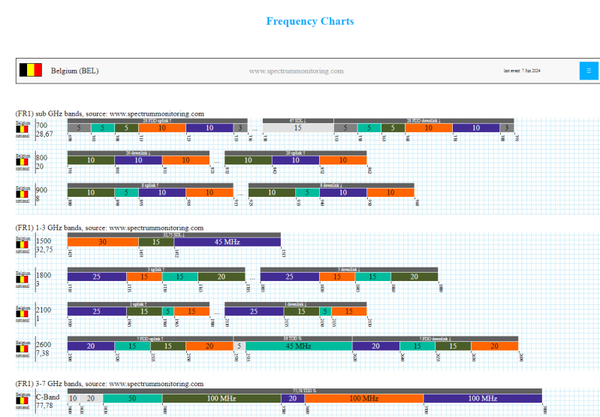Screen dimensions: 600x417
Task: Open the www.spectrummonitoring.com header link
Action: [x=296, y=71]
